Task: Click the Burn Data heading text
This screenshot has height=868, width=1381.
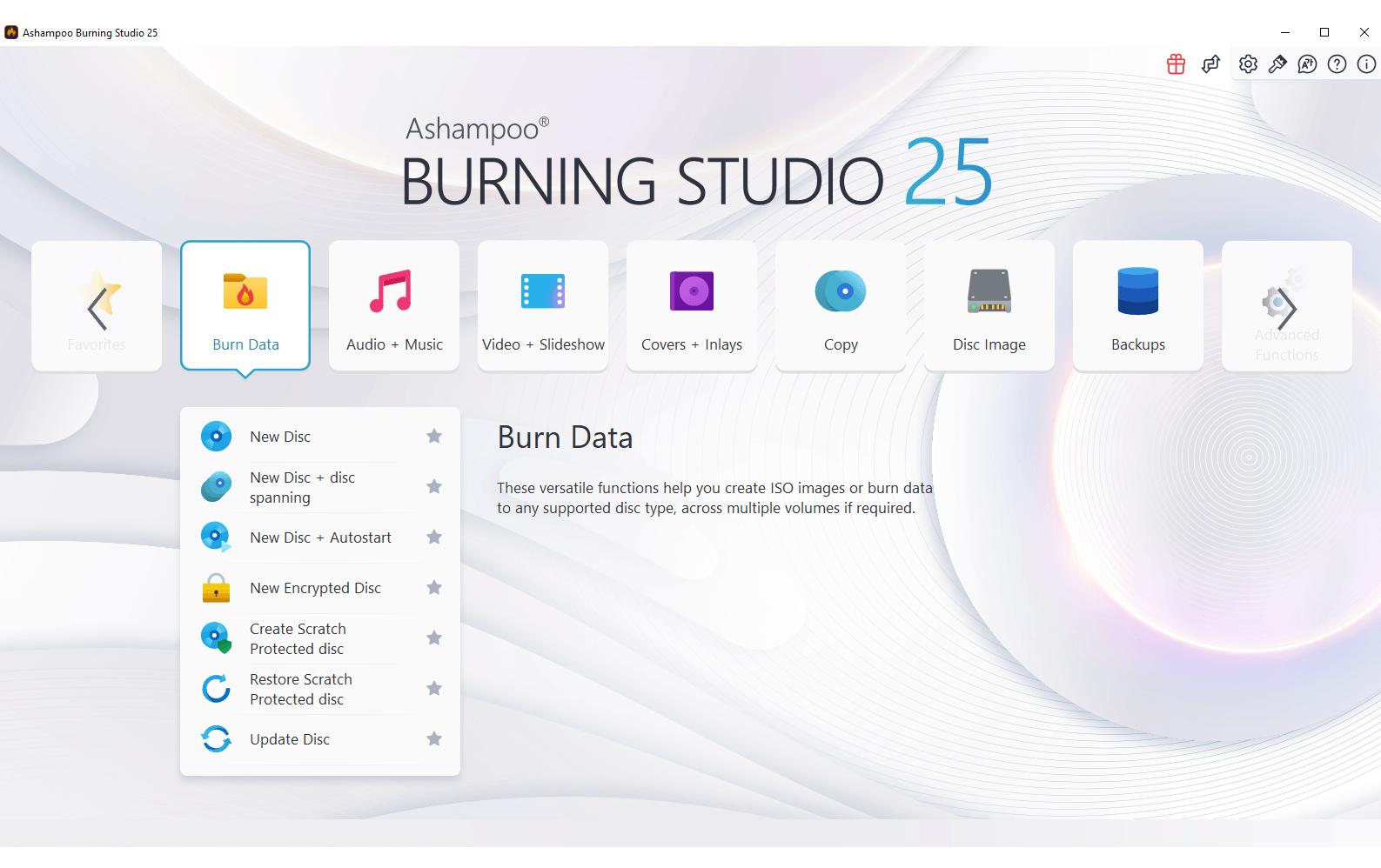Action: click(x=565, y=437)
